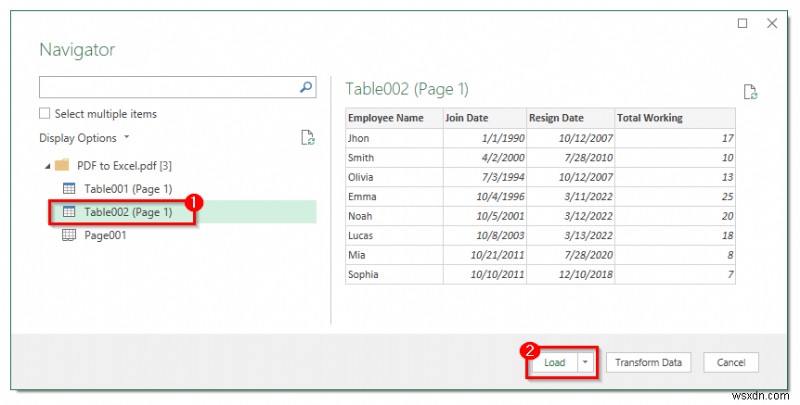800x405 pixels.
Task: Click the Jhon cell
Action: click(x=394, y=138)
